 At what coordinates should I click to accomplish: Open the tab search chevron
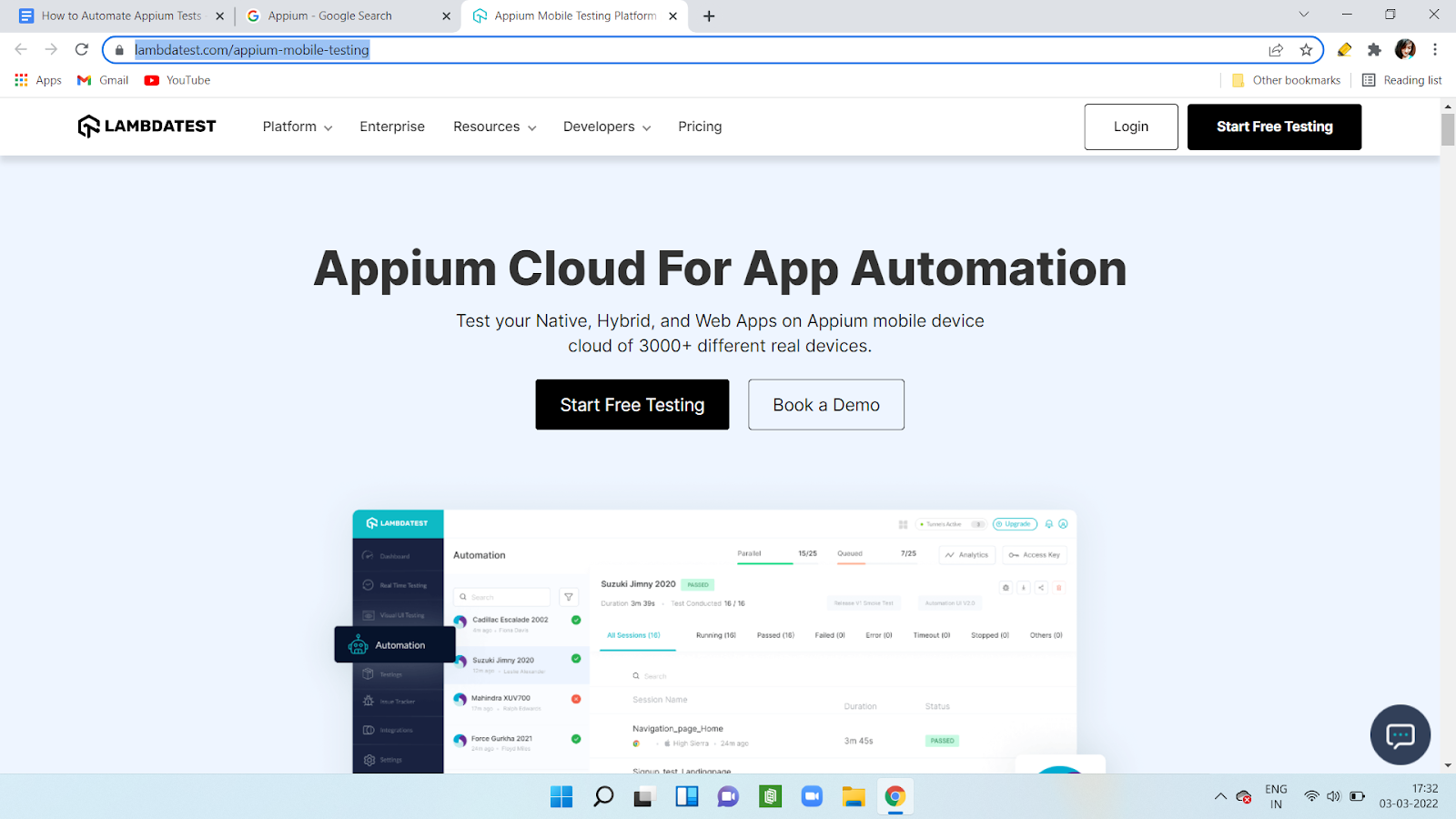coord(1303,15)
